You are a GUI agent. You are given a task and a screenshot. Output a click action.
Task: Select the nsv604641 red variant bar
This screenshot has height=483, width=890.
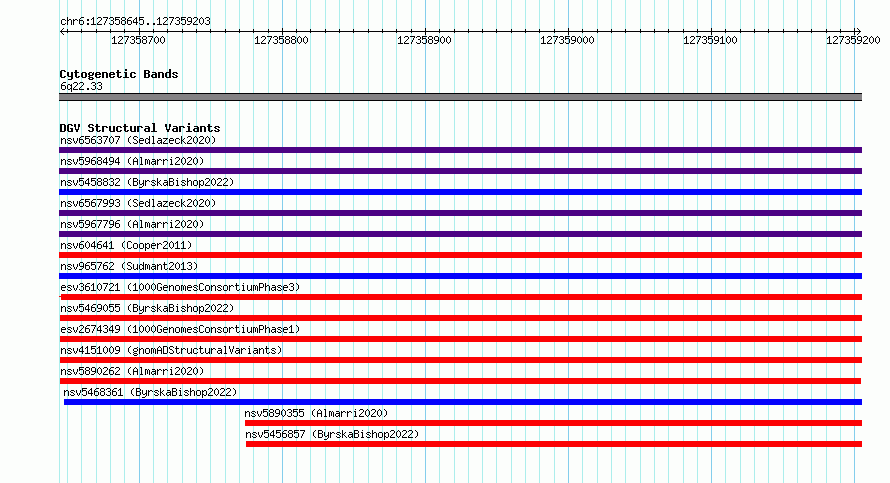(460, 255)
